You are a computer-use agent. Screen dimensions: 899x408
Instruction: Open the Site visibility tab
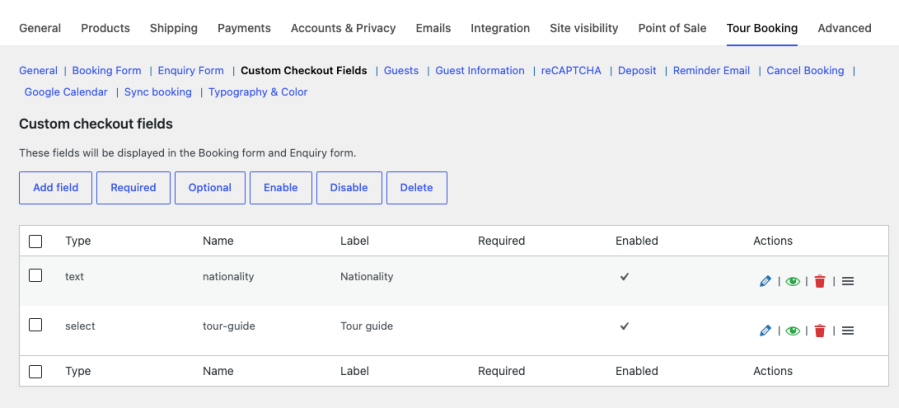pyautogui.click(x=584, y=28)
